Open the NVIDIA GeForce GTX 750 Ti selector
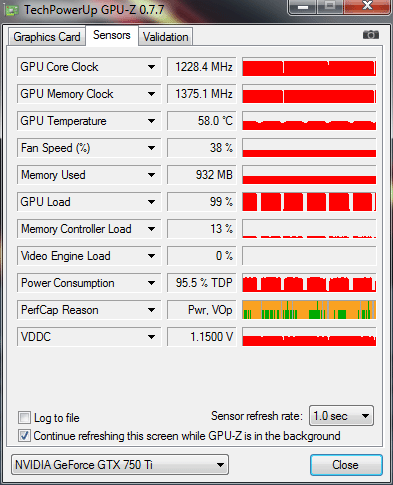This screenshot has height=485, width=393. [120, 464]
